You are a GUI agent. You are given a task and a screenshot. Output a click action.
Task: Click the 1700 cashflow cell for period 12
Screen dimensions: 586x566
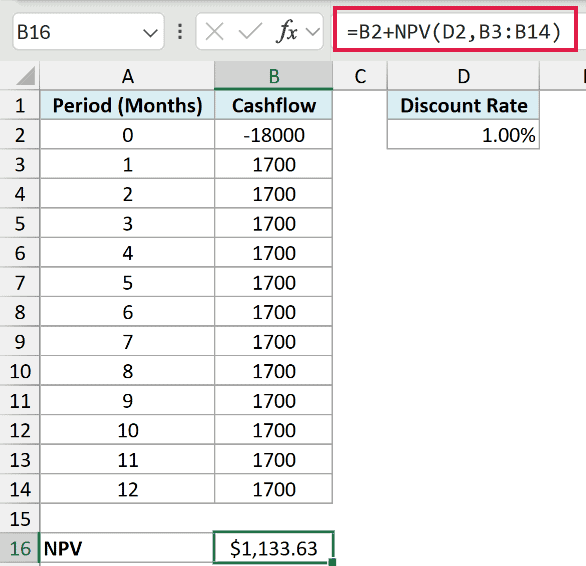pos(274,489)
